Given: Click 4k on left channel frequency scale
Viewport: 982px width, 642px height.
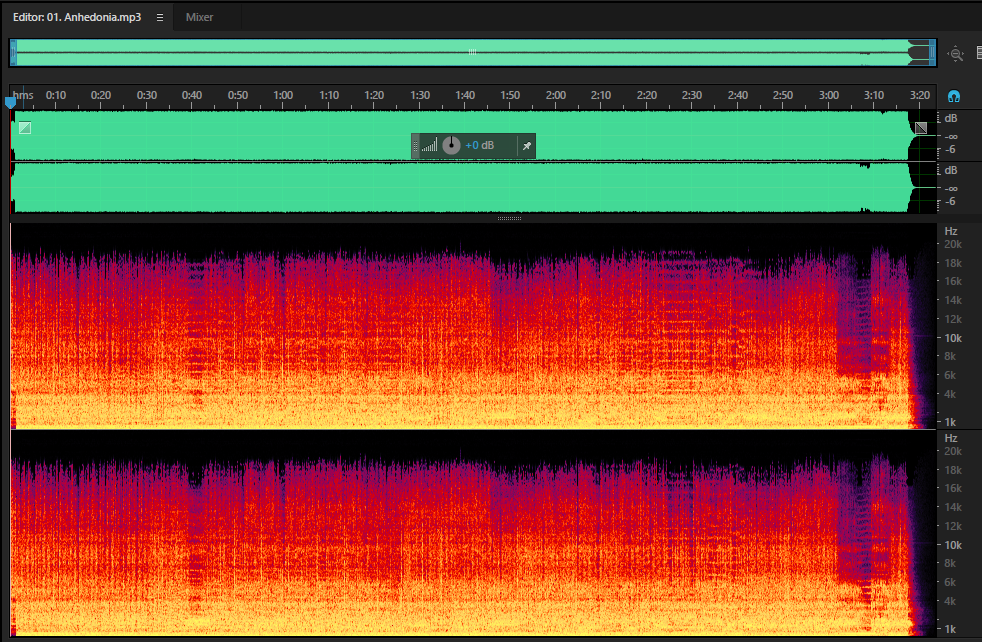Looking at the screenshot, I should pos(950,394).
